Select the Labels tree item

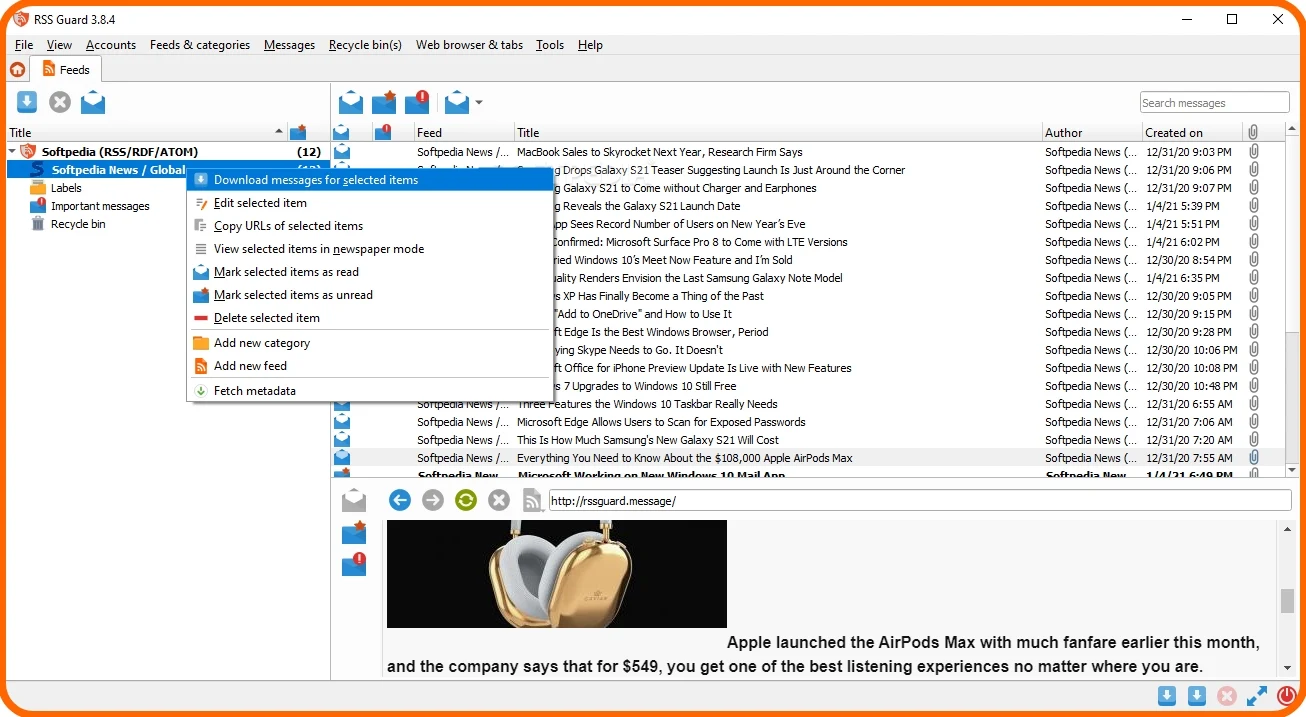(x=66, y=188)
